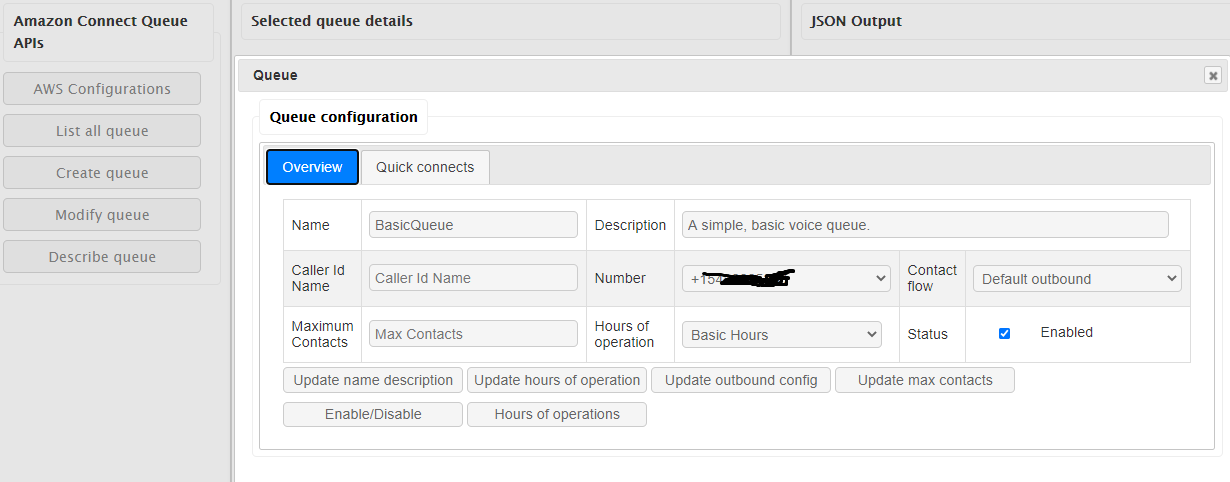Click Update outbound config button
This screenshot has height=482, width=1230.
click(x=741, y=380)
